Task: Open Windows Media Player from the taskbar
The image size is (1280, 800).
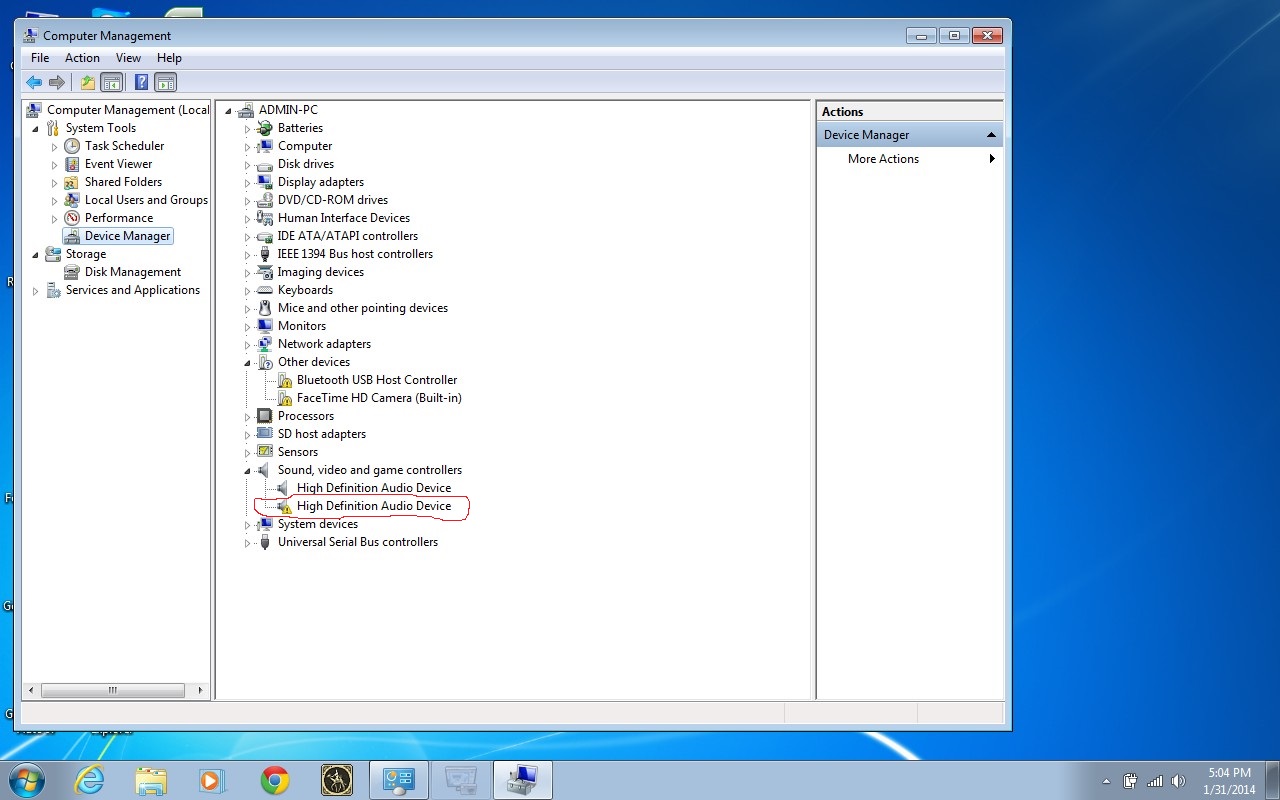Action: [213, 780]
